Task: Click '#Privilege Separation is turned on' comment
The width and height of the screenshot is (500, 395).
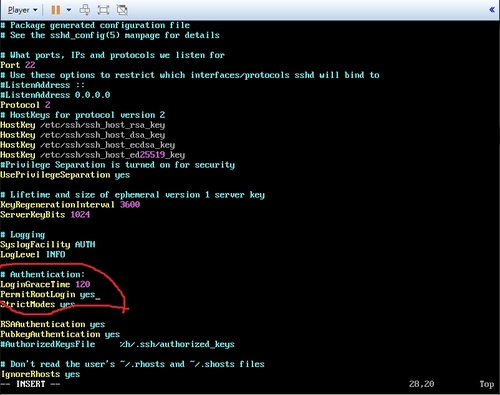Action: pos(118,165)
